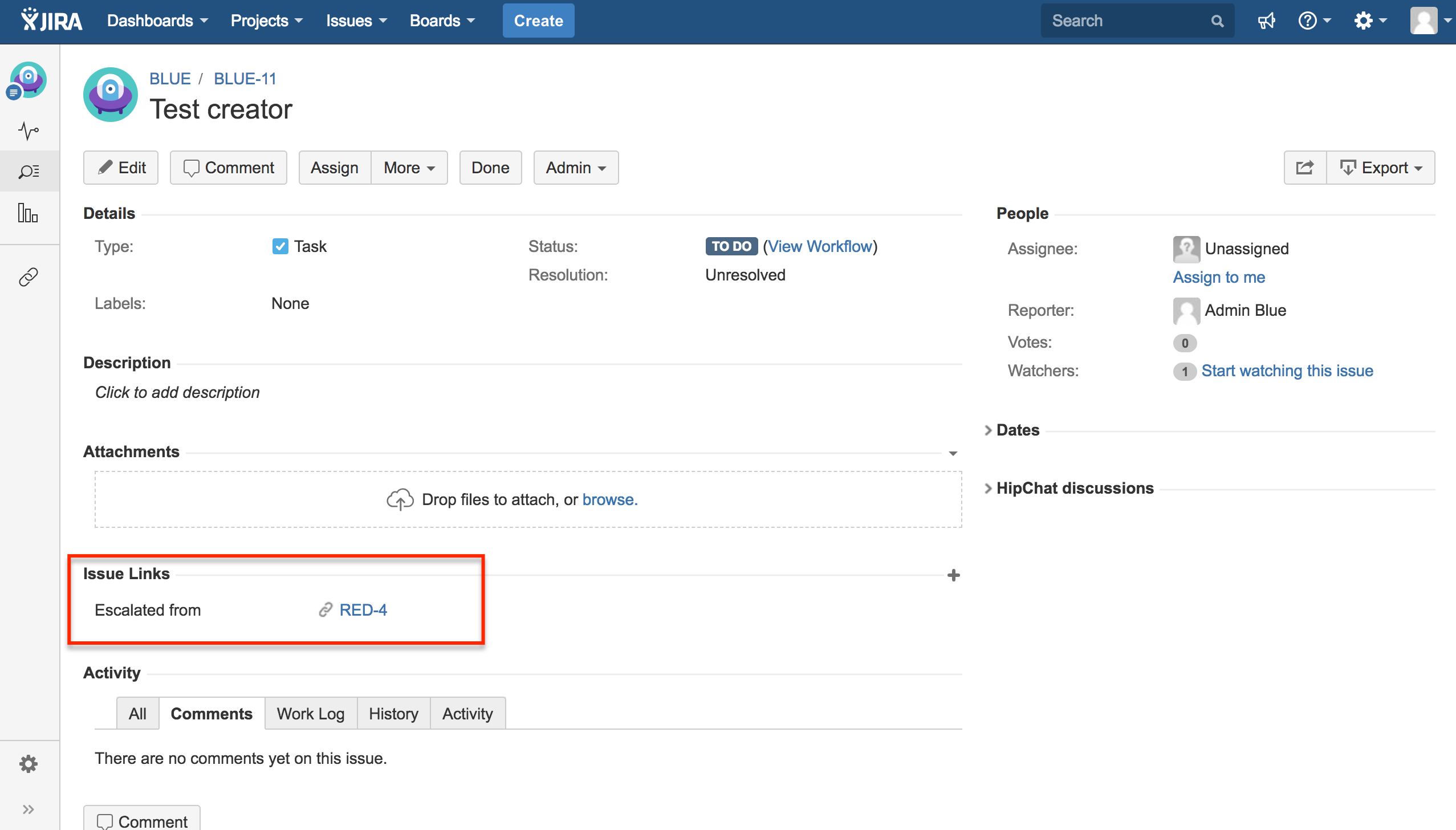Open linked issue RED-4

(x=363, y=610)
